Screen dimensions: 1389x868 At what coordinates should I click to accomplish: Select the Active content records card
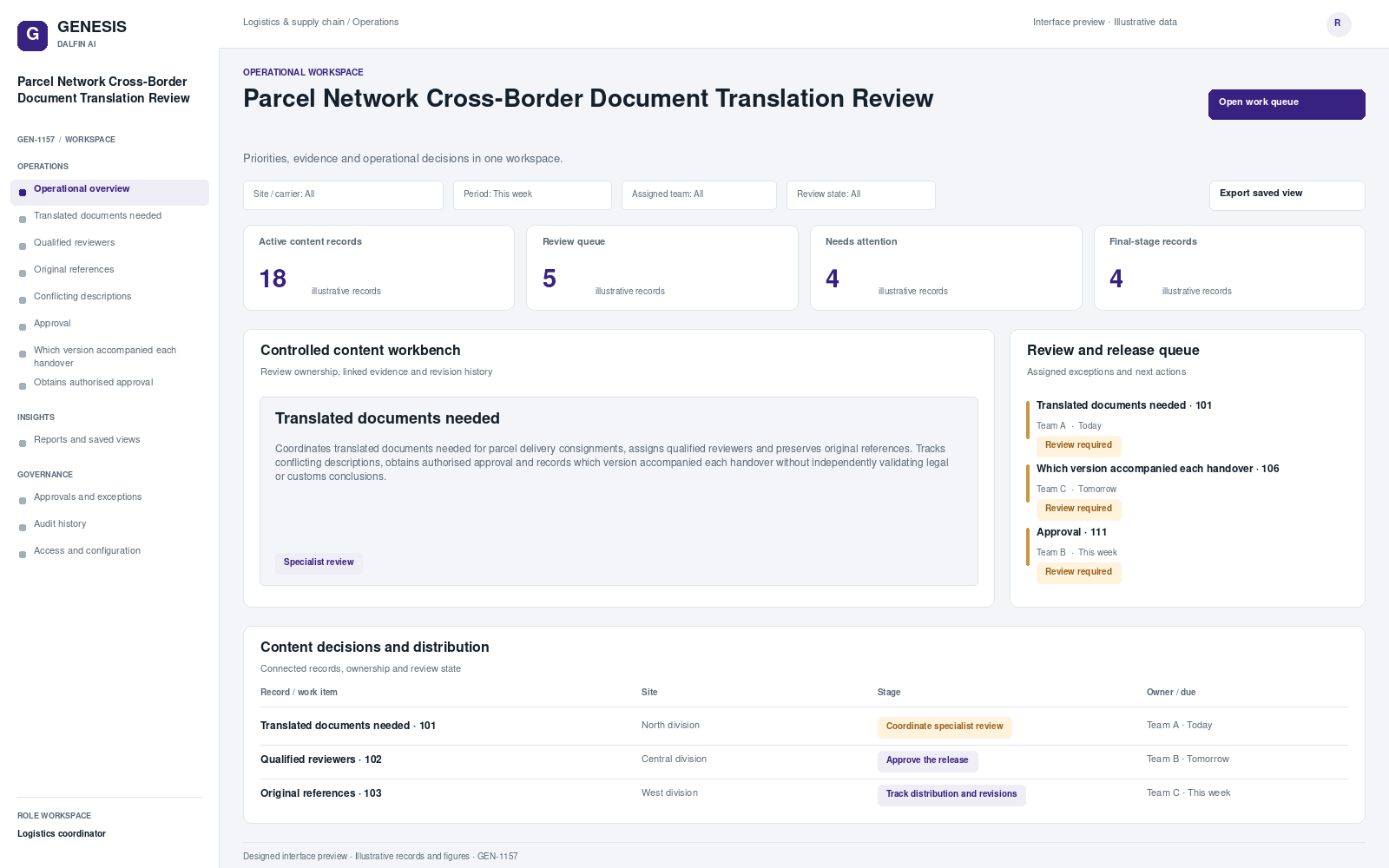tap(379, 267)
